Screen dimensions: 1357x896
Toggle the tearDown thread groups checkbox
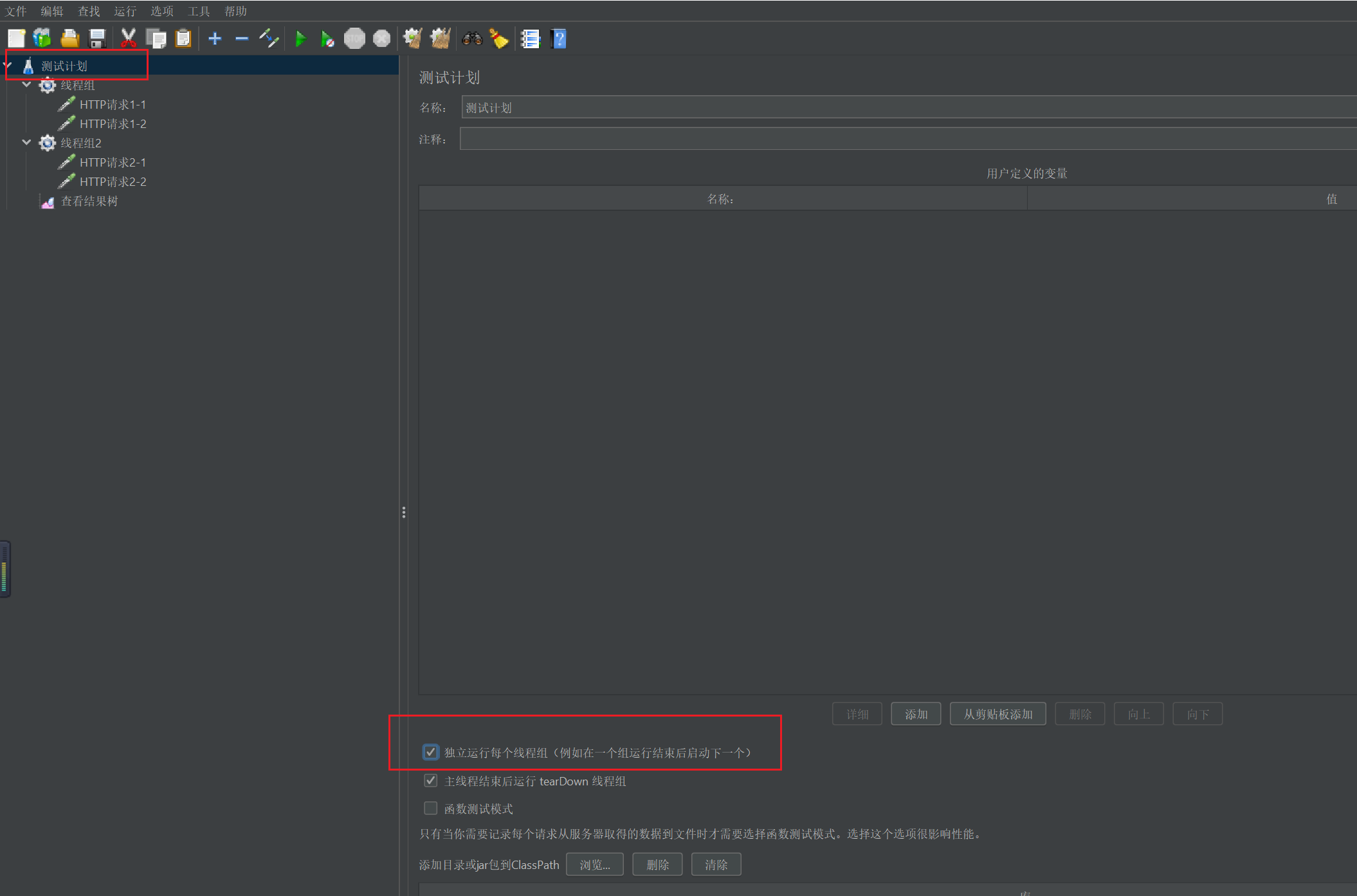point(430,780)
